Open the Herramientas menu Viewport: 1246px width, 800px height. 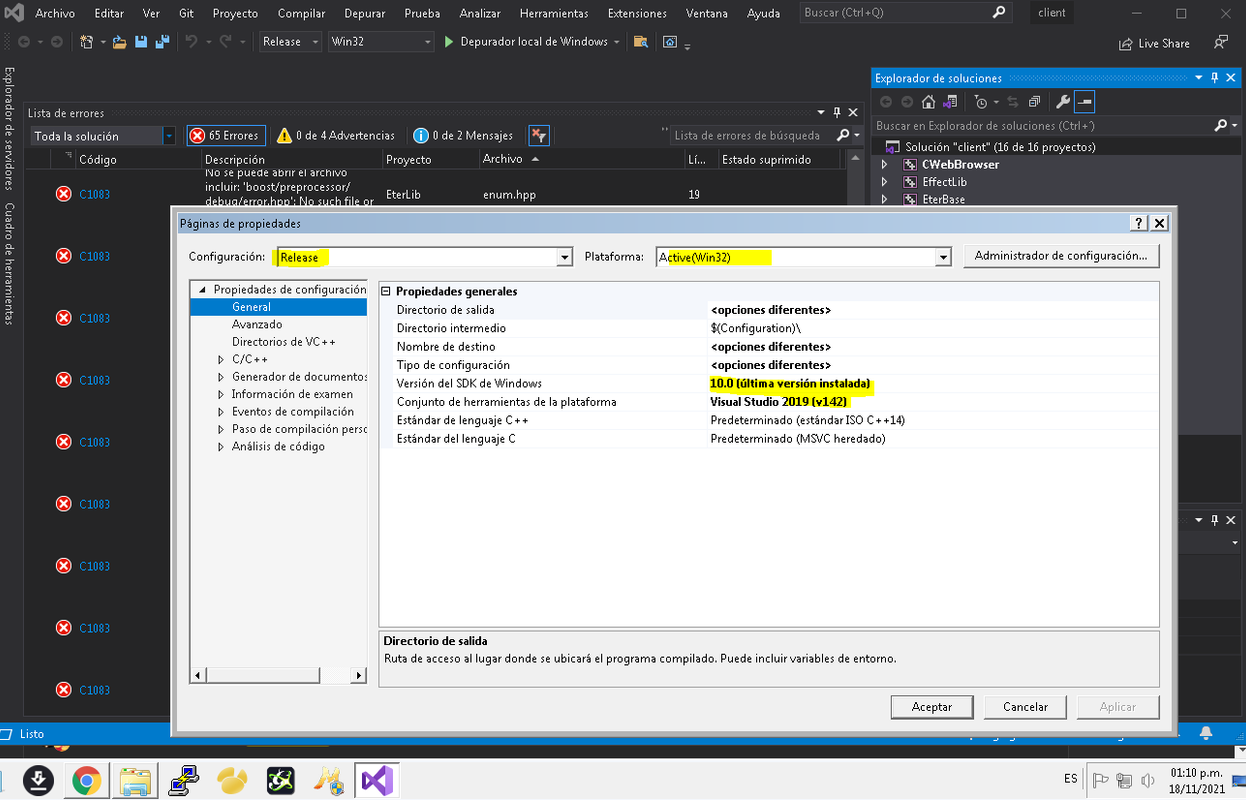553,13
